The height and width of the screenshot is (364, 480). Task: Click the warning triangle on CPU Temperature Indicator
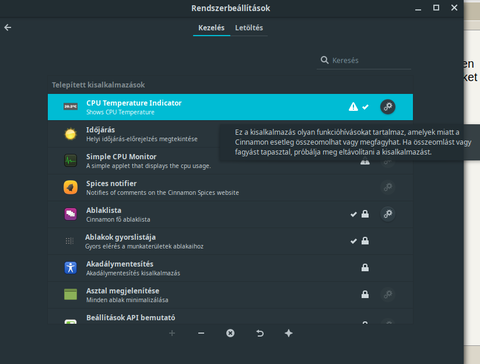[x=353, y=107]
